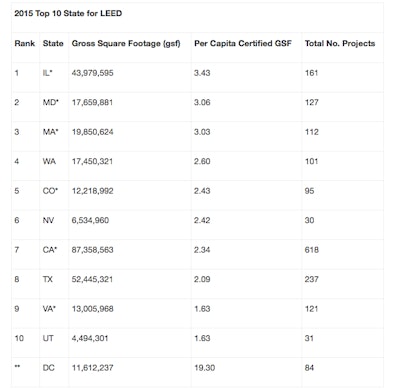
Task: Click the MA* per capita value 3.03
Action: 202,132
